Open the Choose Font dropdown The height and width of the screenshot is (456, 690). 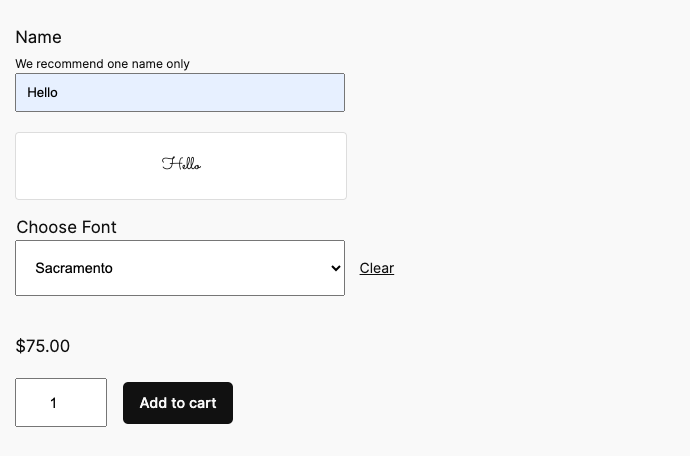(x=180, y=268)
